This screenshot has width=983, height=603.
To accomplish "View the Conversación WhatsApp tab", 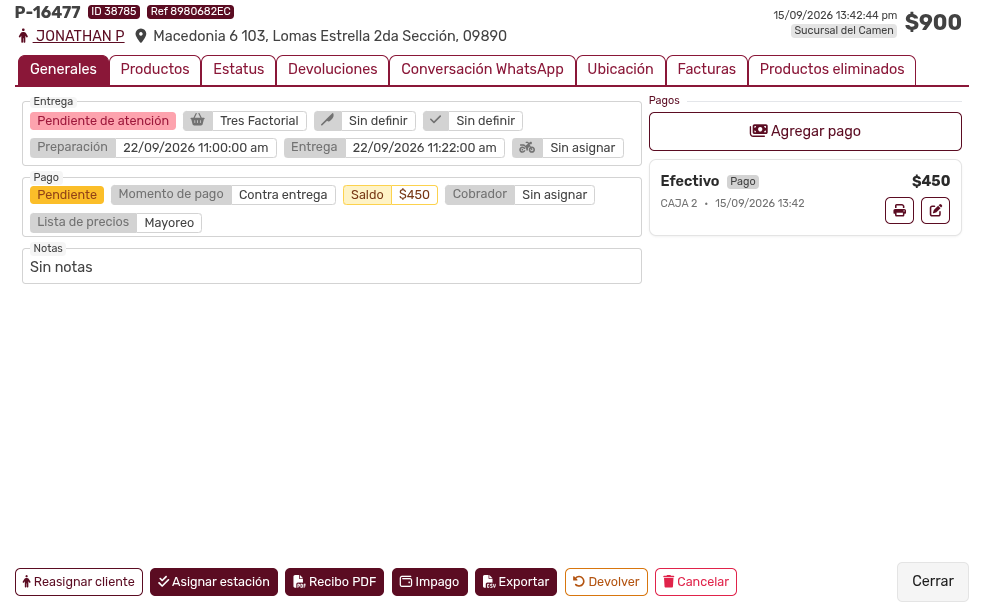I will point(482,70).
